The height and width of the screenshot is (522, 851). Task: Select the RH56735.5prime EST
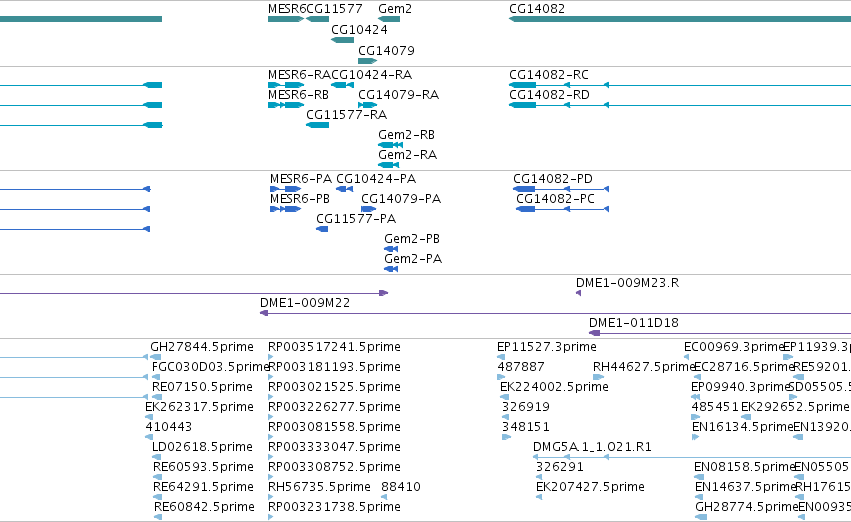(x=271, y=498)
